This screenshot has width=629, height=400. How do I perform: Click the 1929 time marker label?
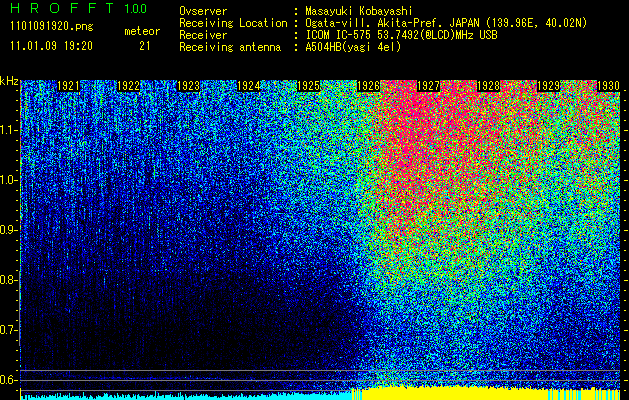click(548, 86)
